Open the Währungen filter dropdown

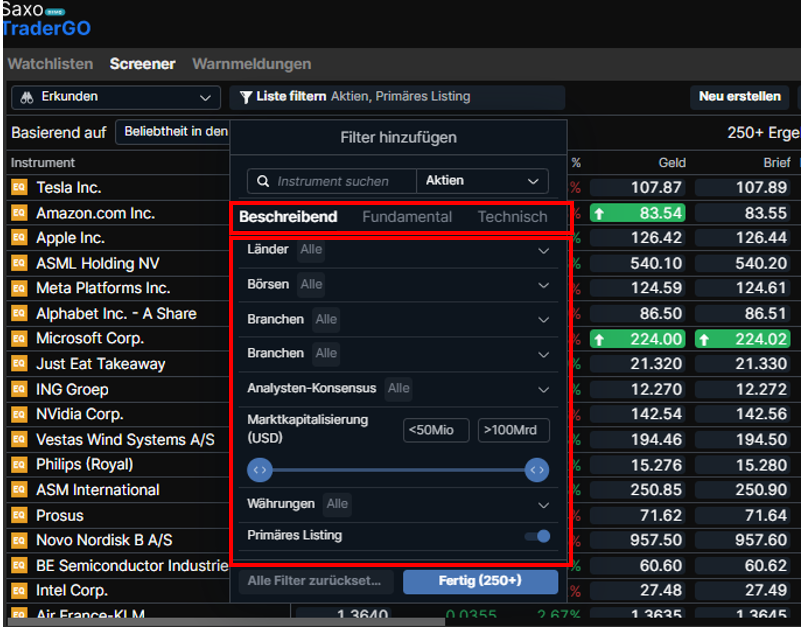pos(543,505)
